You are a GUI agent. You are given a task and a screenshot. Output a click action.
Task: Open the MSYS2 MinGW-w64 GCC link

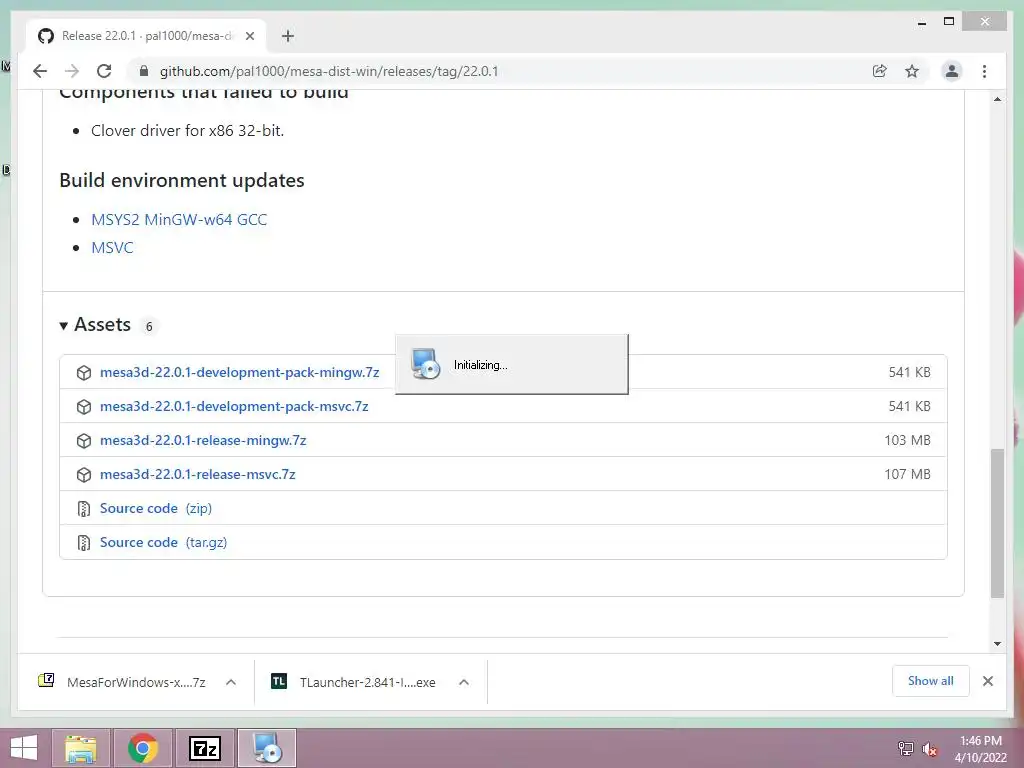coord(179,219)
